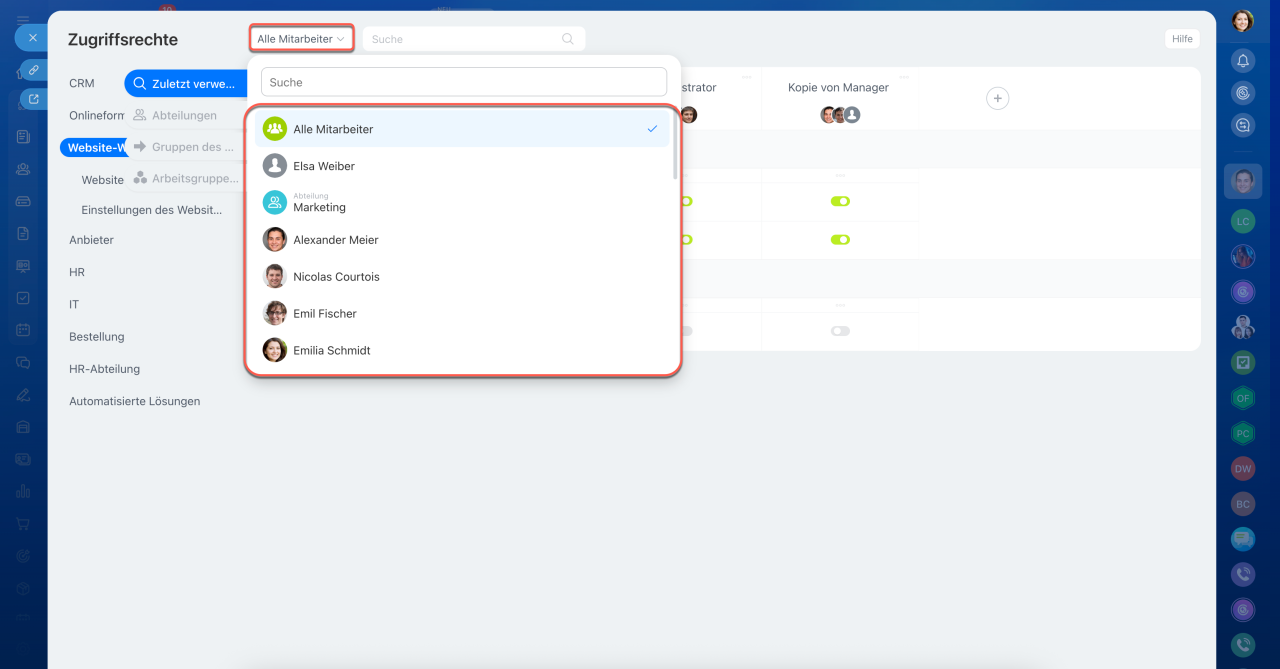Viewport: 1280px width, 669px height.
Task: Click the copy link icon beside the panel
Action: click(33, 70)
